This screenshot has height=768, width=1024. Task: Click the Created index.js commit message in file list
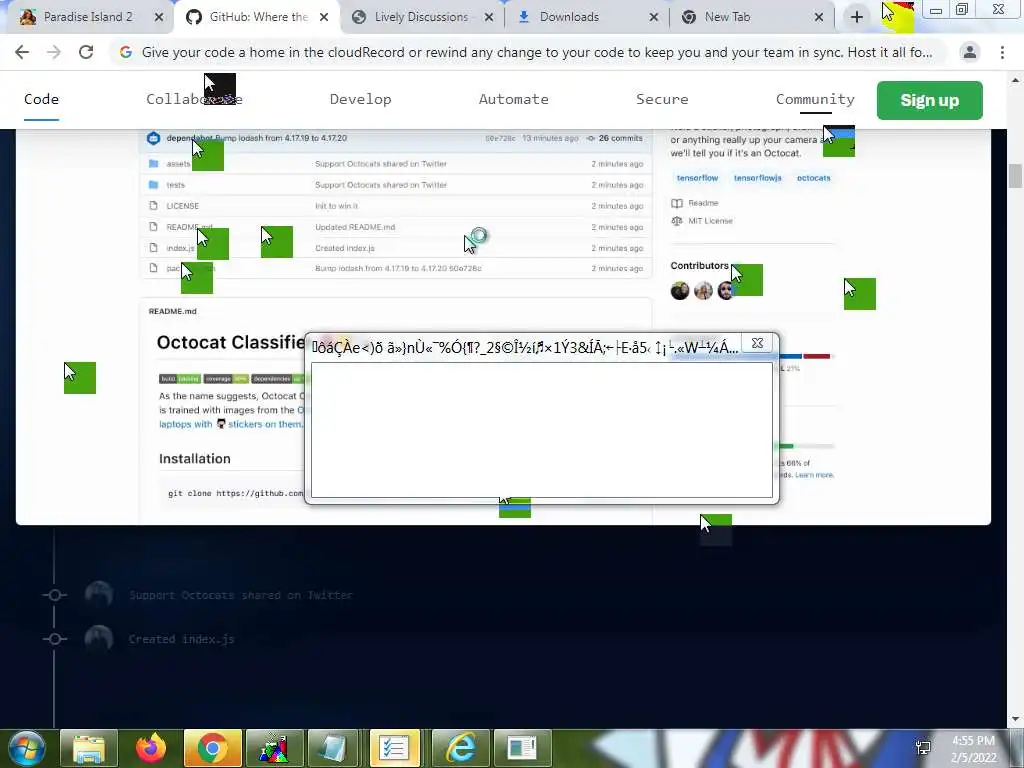[x=345, y=248]
